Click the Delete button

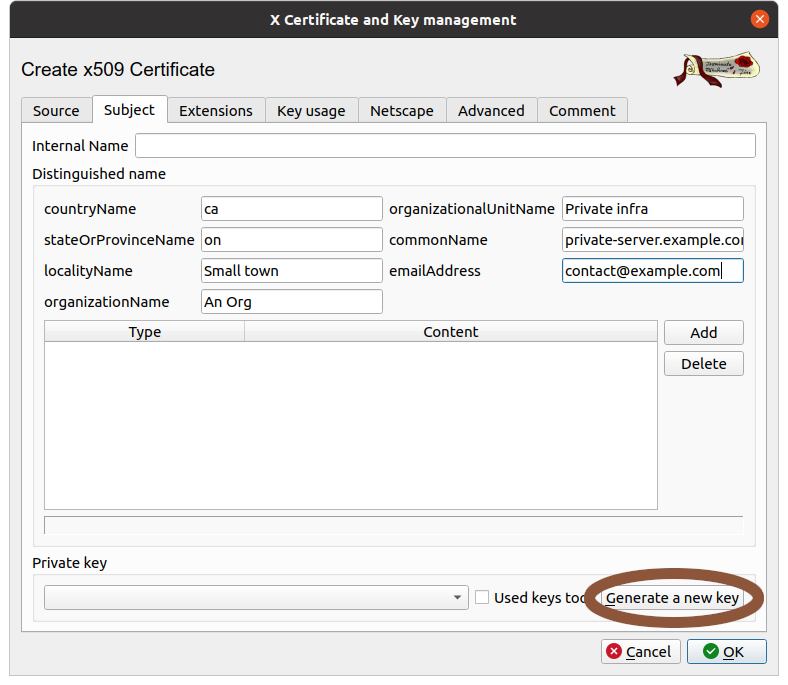(704, 363)
